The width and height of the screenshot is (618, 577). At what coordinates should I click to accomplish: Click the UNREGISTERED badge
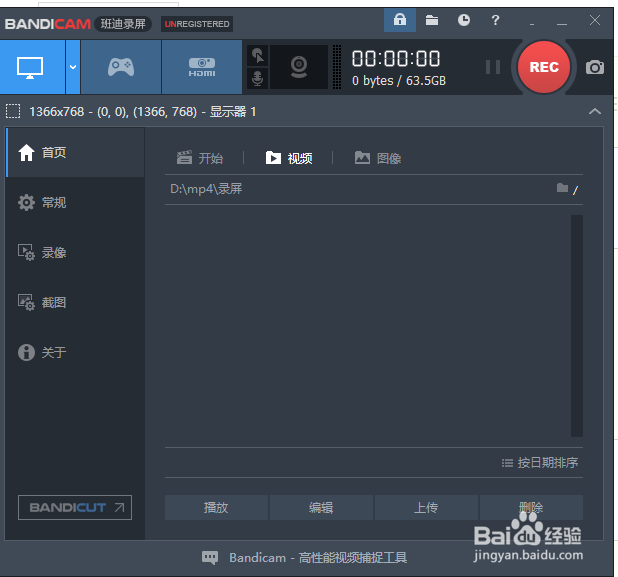pos(197,24)
